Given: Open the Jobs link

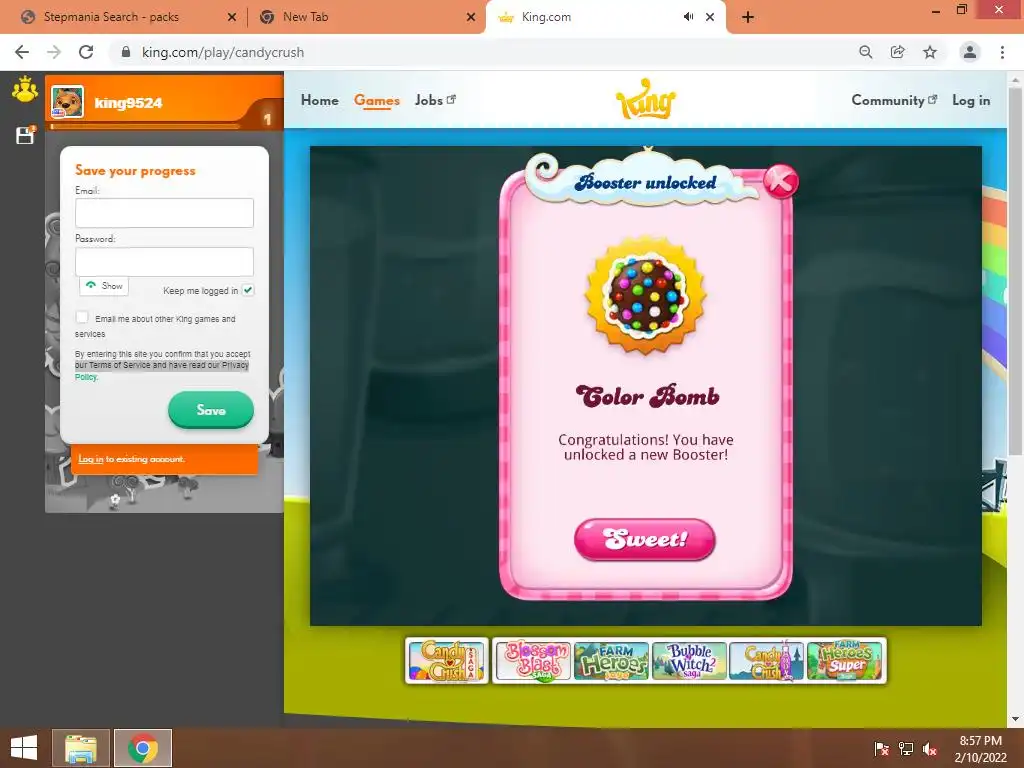Looking at the screenshot, I should 435,100.
